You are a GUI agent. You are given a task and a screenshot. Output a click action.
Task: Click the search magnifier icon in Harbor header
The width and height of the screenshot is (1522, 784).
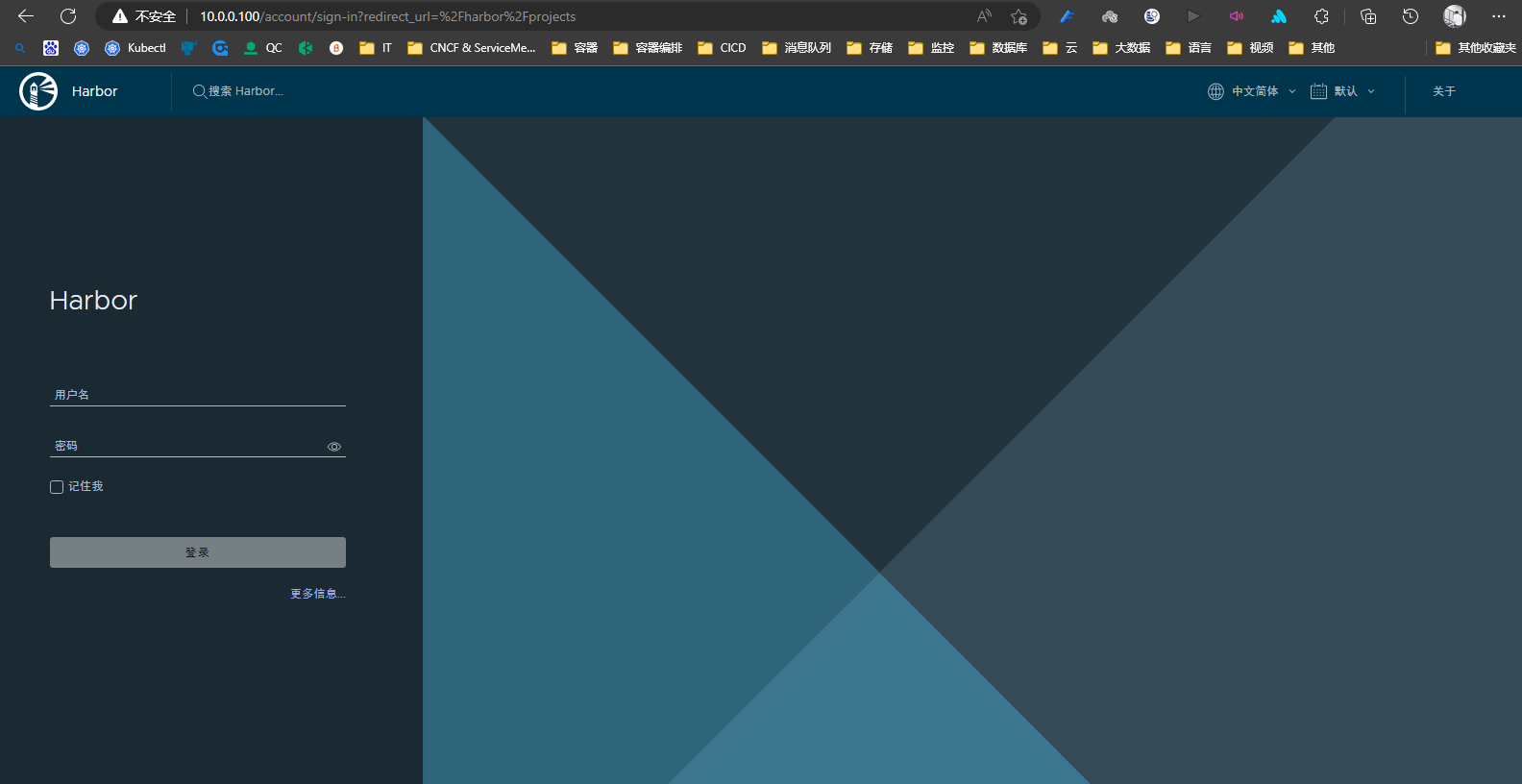point(199,91)
